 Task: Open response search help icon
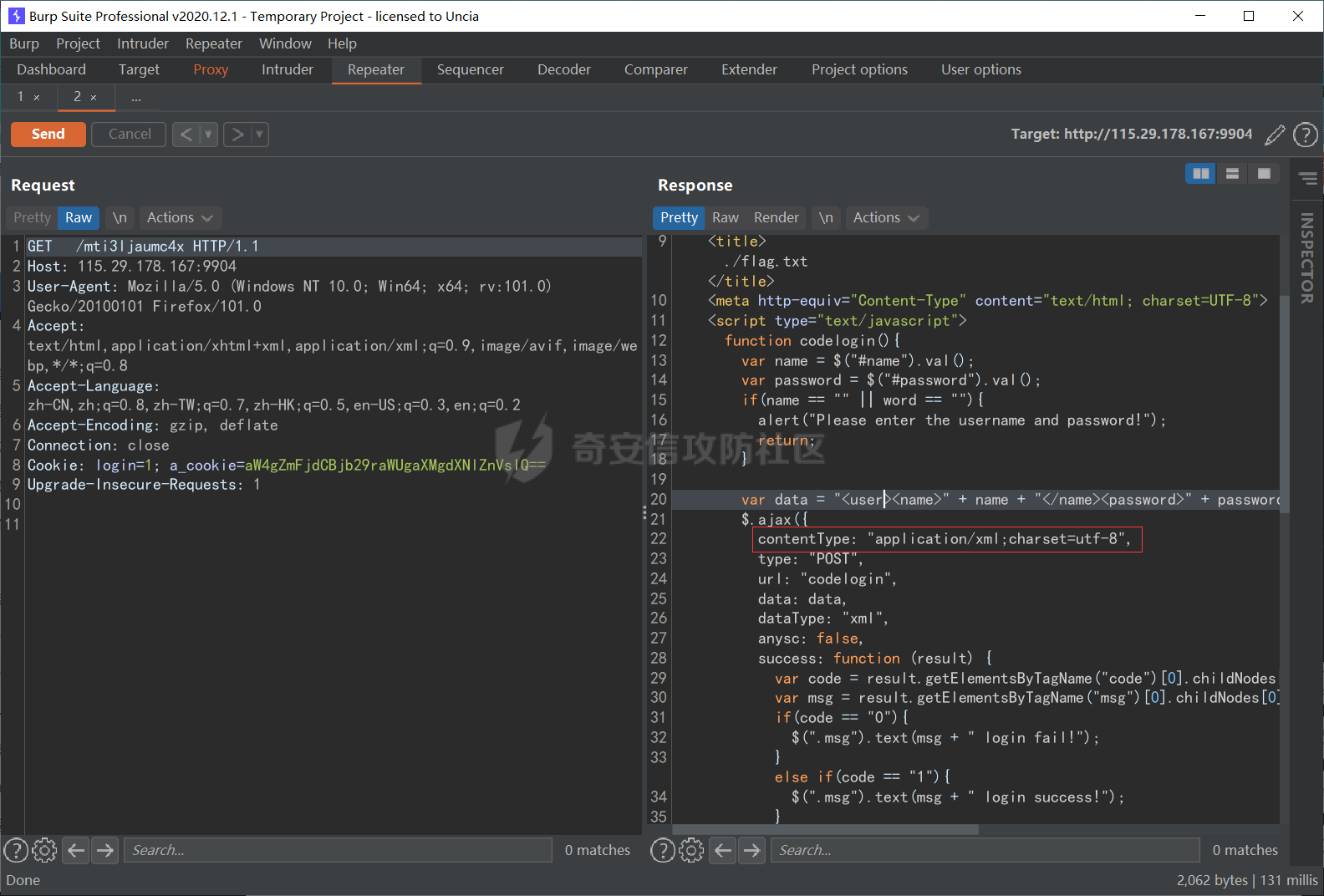(663, 850)
